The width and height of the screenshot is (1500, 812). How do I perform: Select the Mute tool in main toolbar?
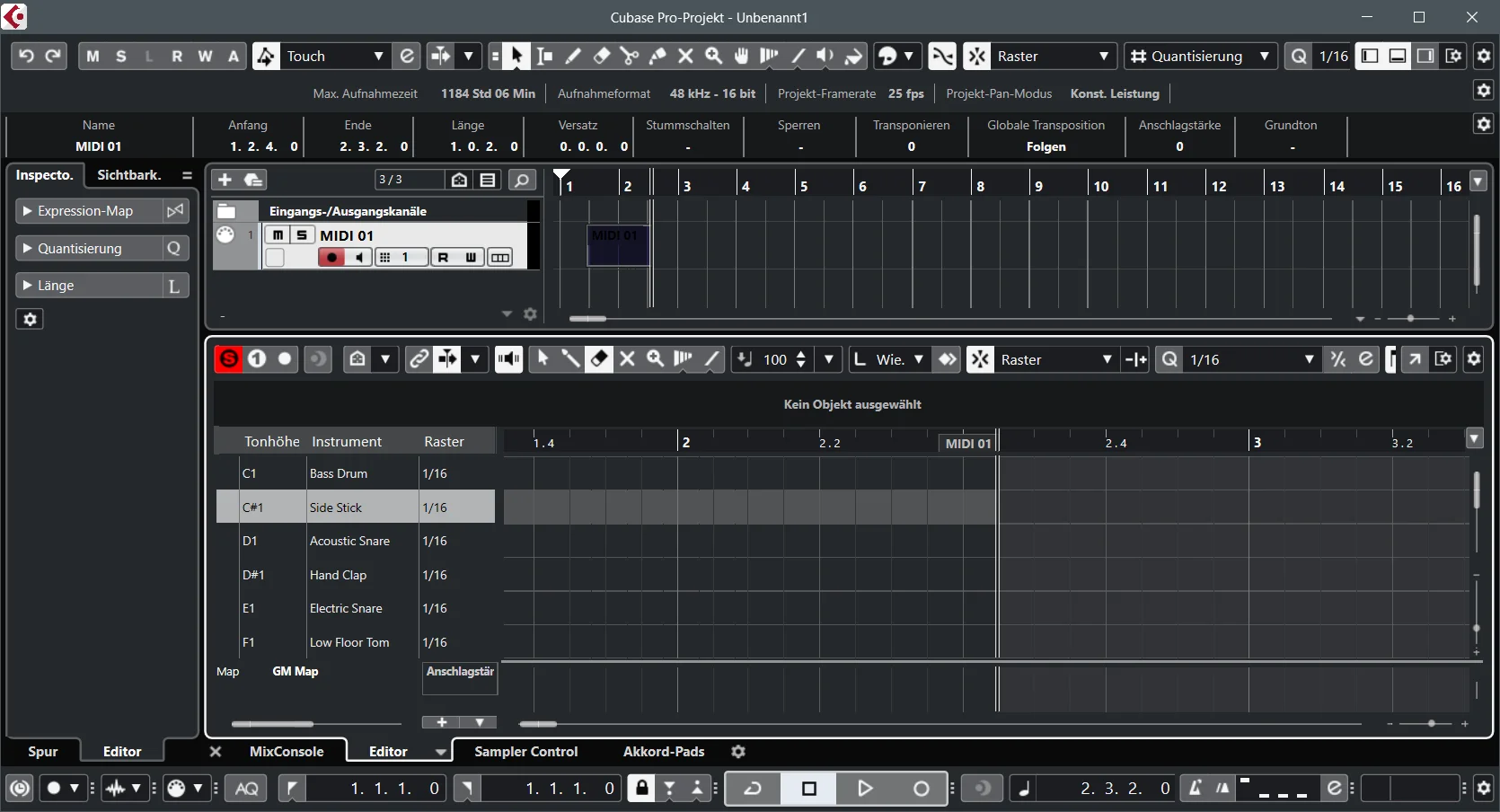point(685,56)
